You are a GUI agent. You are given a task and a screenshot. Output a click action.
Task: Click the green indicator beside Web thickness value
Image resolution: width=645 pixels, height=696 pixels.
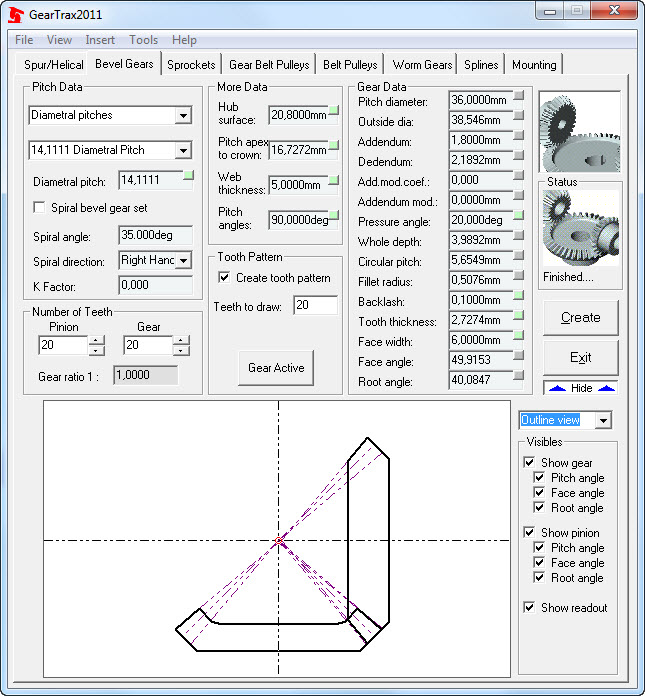click(x=333, y=180)
